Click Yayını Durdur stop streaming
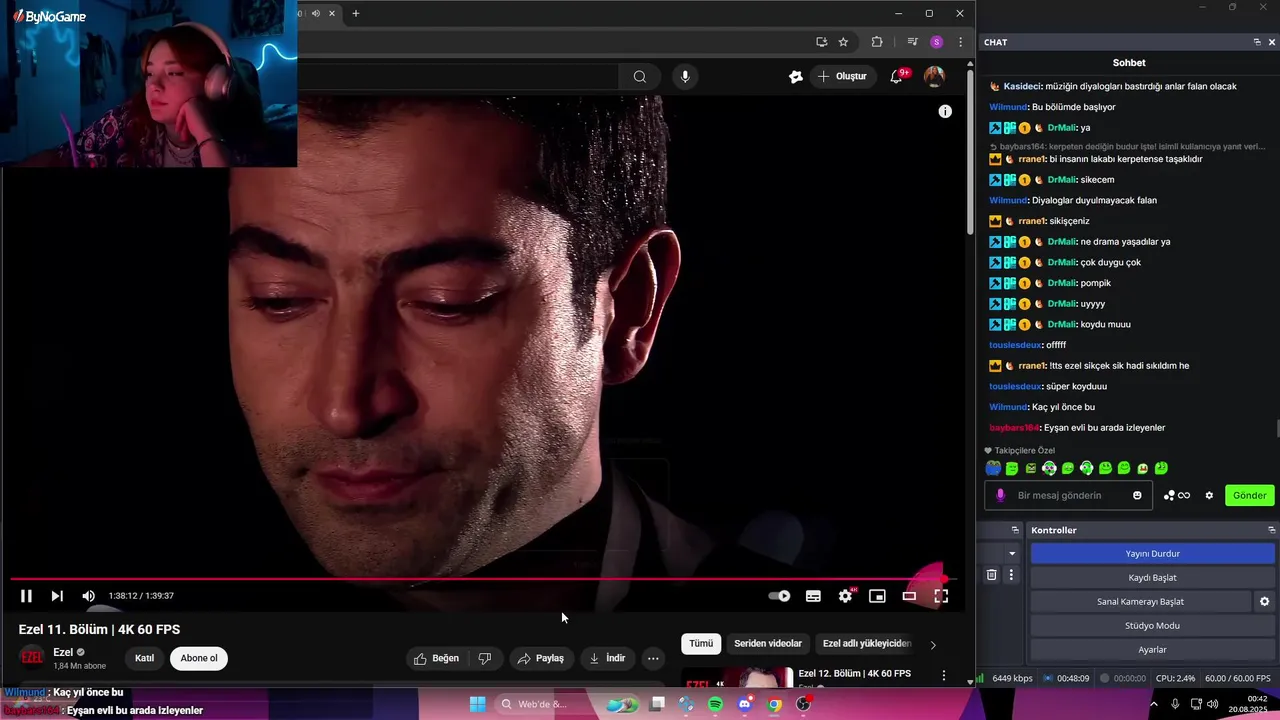1280x720 pixels. click(x=1153, y=553)
